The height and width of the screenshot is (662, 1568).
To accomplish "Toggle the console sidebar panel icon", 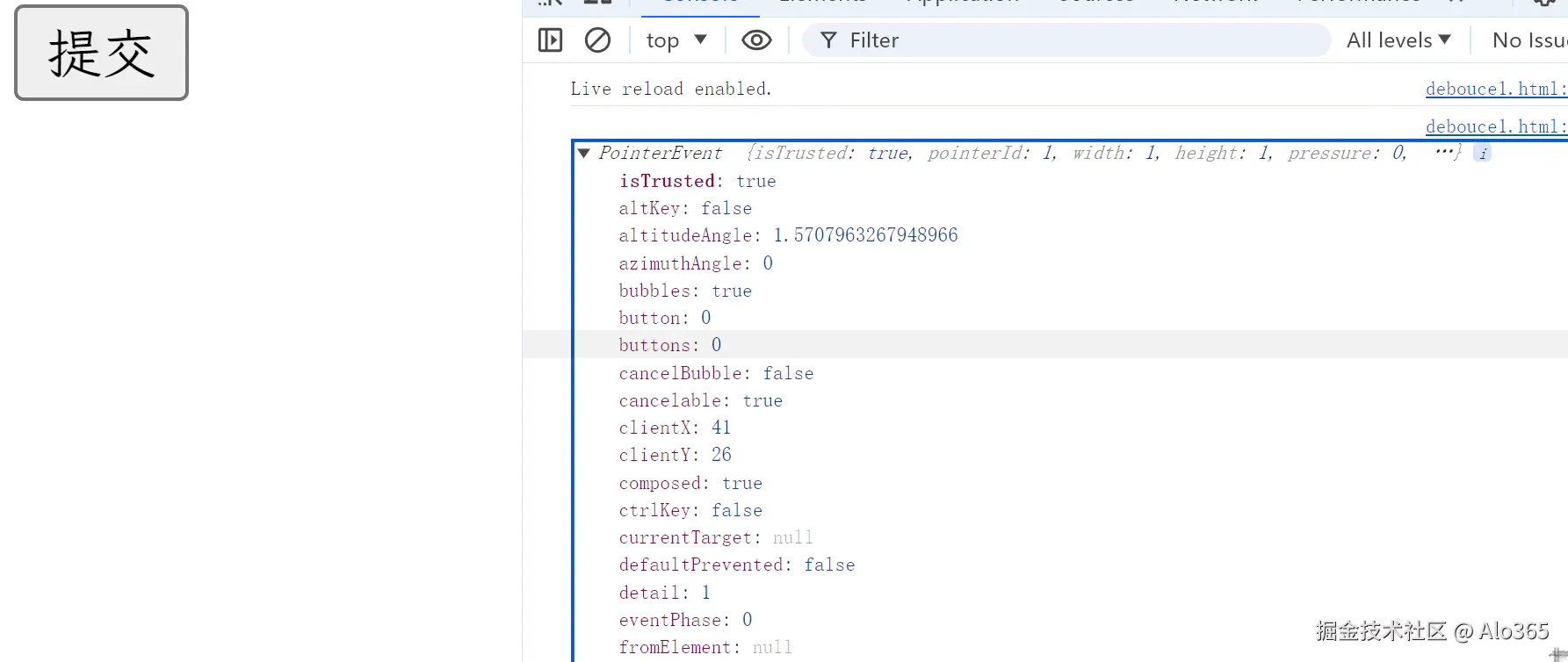I will [550, 40].
